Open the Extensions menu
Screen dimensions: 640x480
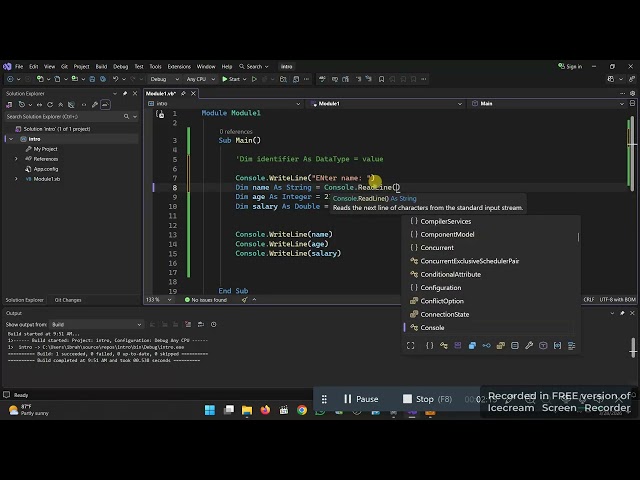tap(179, 67)
